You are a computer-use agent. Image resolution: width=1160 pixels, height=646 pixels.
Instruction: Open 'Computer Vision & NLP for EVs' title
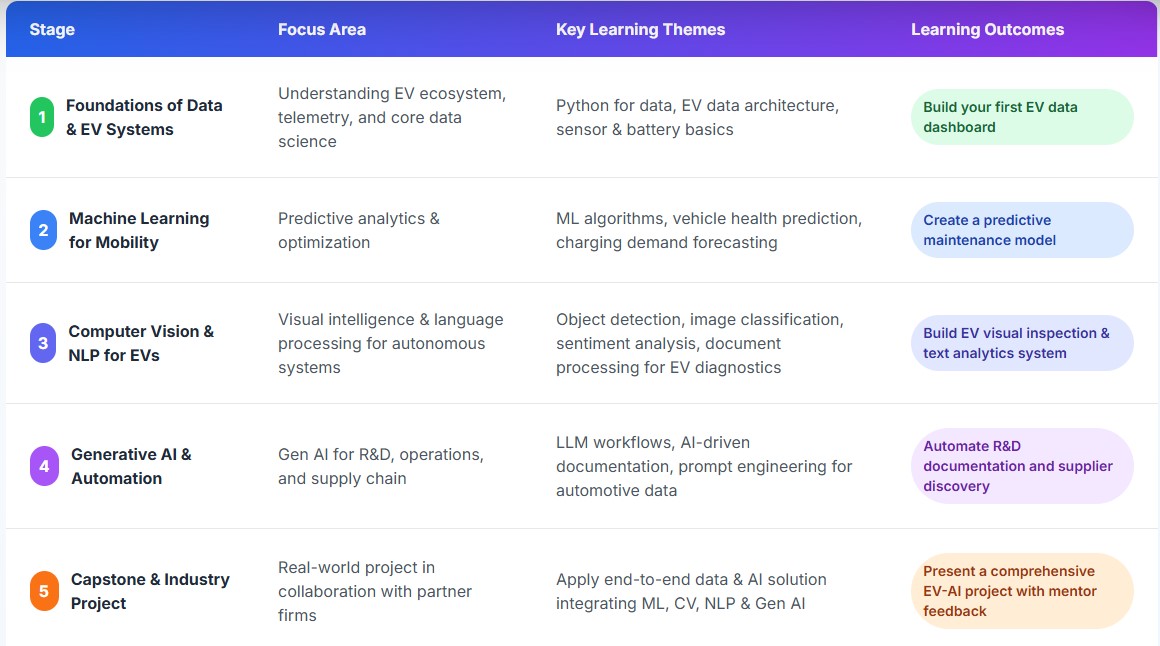(140, 343)
